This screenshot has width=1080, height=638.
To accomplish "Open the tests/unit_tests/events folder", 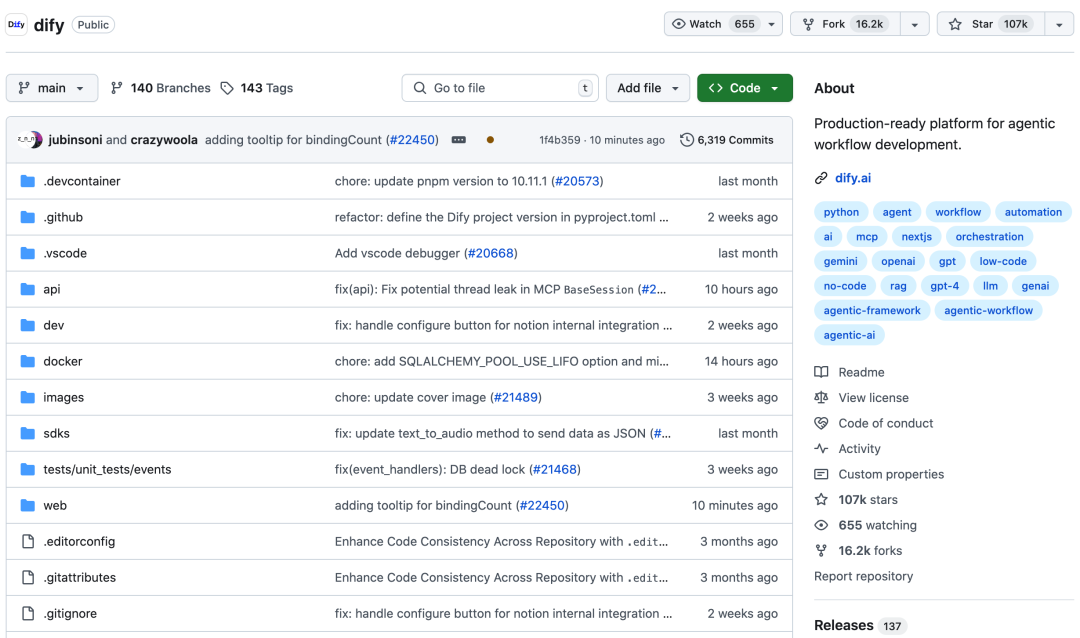I will click(x=107, y=470).
